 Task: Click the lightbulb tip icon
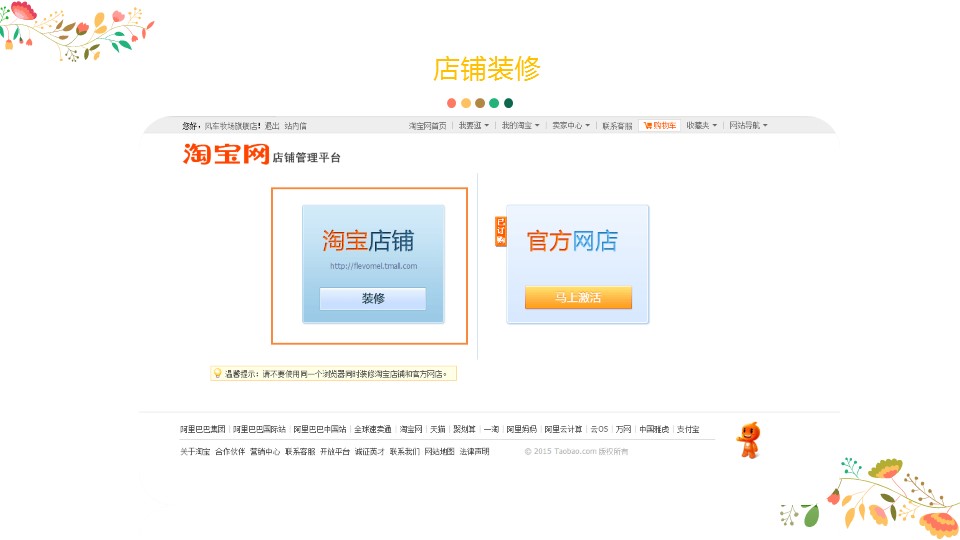[x=217, y=373]
